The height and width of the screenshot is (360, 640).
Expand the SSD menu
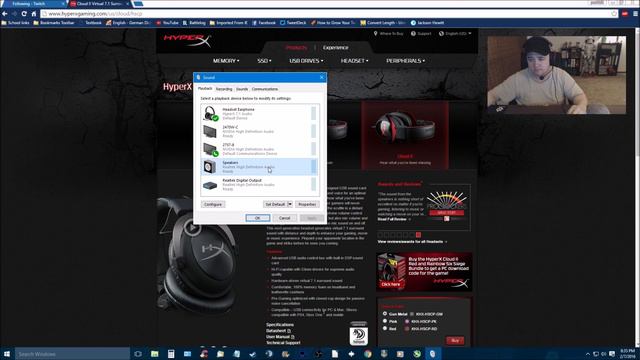(264, 61)
